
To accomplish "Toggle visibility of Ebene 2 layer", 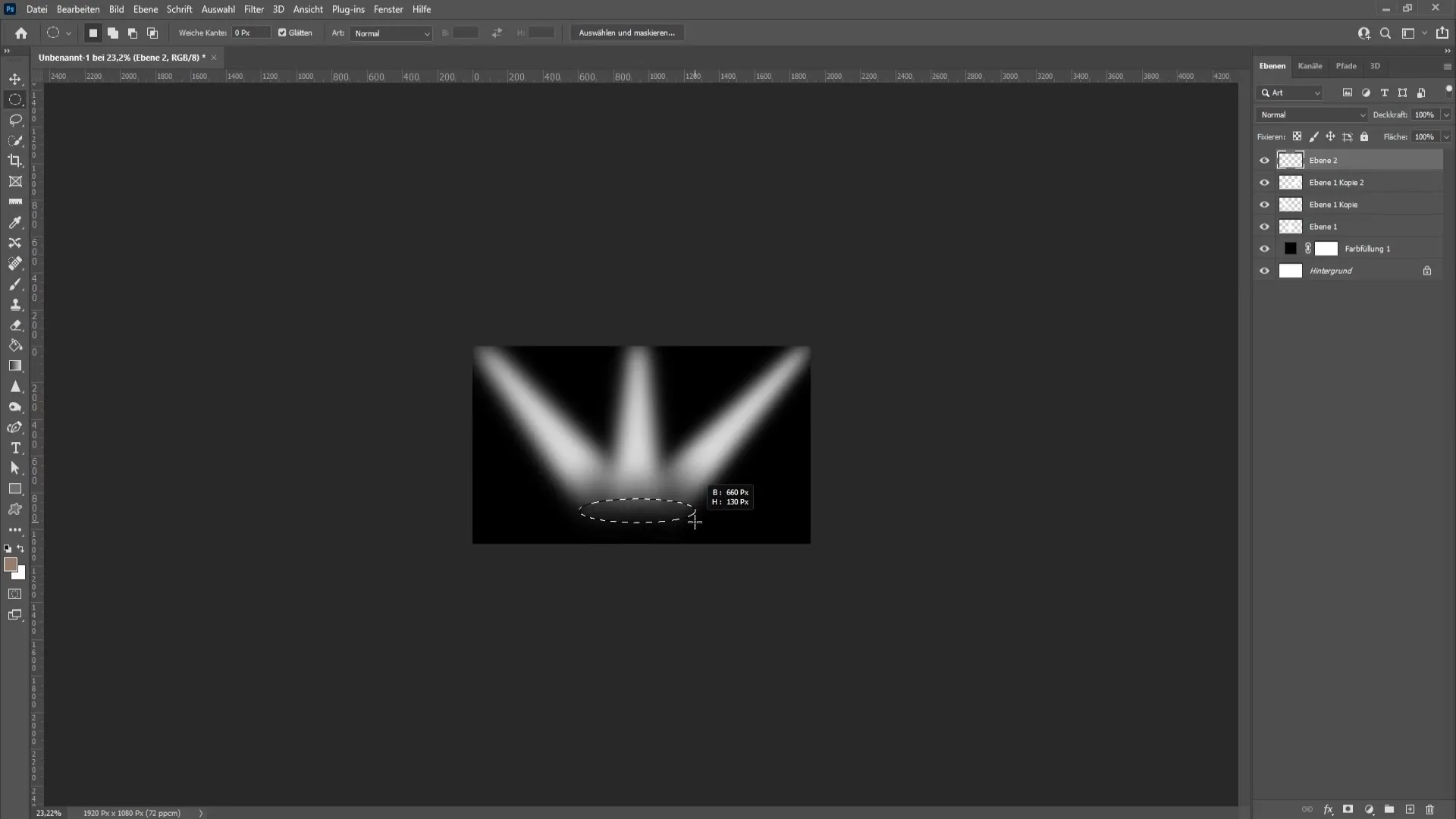I will [1264, 160].
